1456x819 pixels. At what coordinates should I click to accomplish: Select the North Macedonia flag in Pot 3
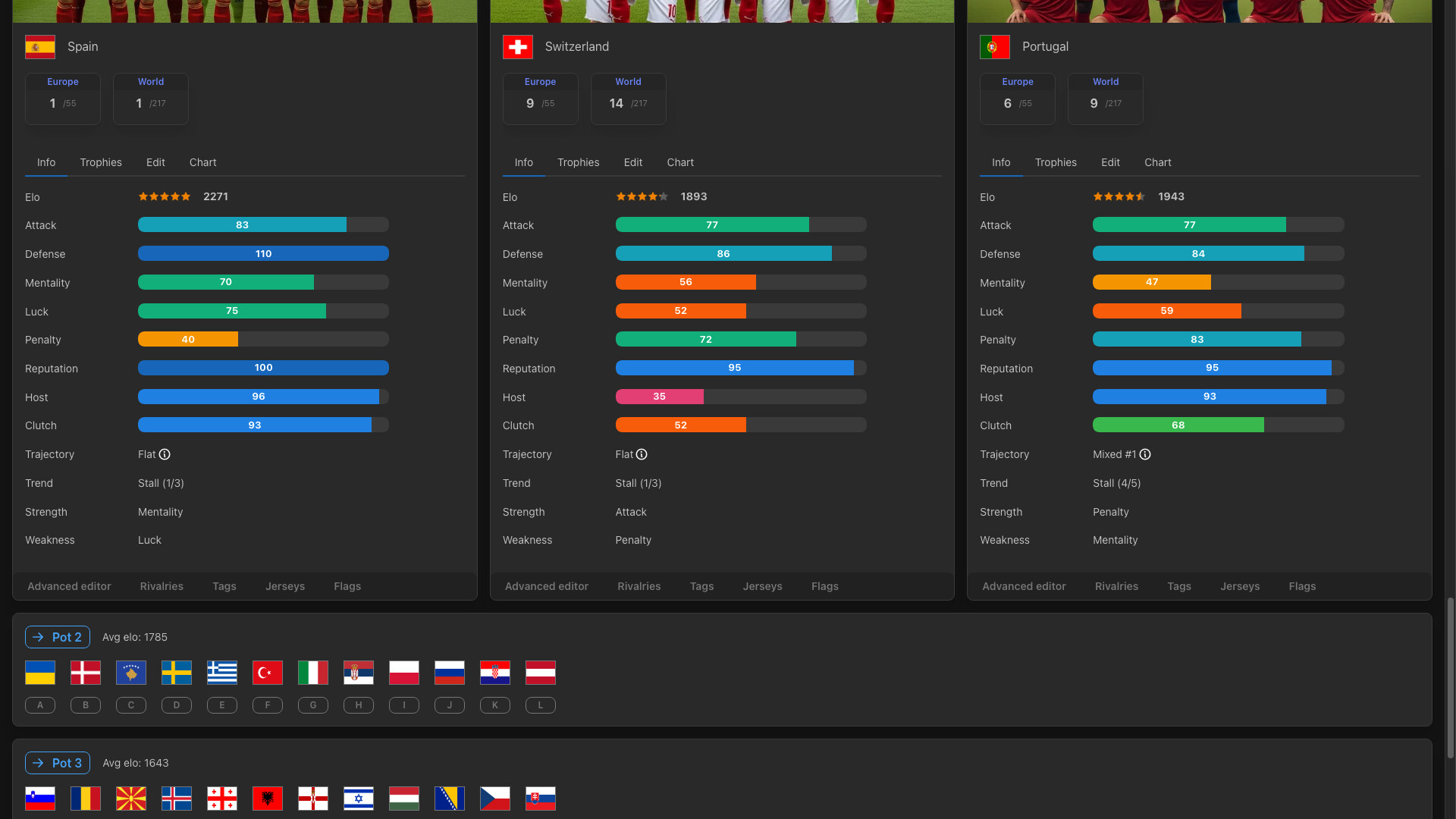tap(131, 799)
